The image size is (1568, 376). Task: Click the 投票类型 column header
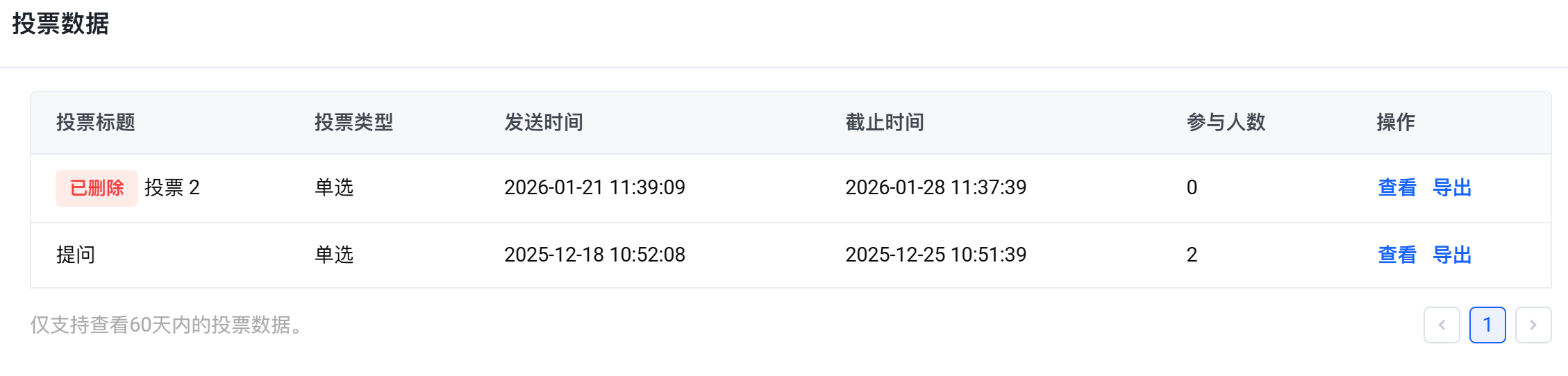coord(353,123)
